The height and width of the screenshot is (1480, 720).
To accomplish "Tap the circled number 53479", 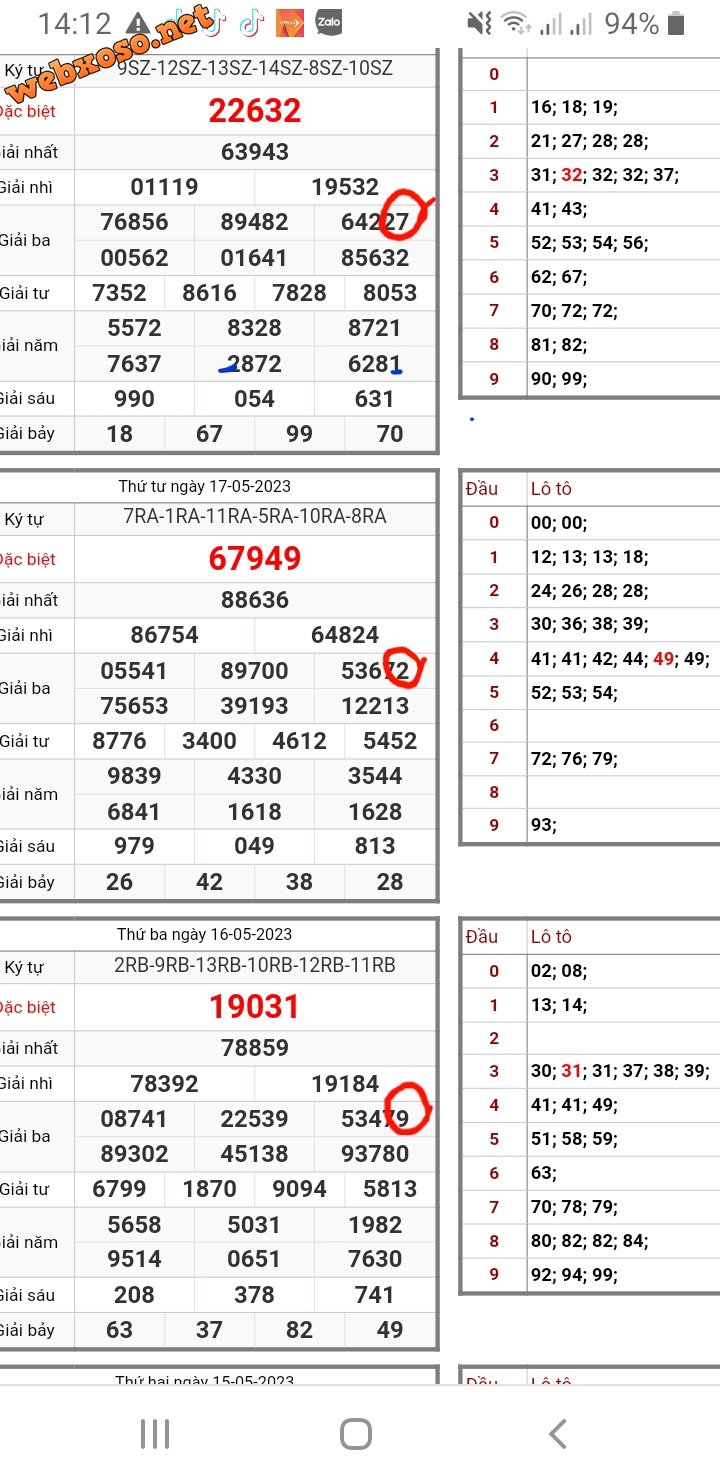I will tap(375, 1119).
